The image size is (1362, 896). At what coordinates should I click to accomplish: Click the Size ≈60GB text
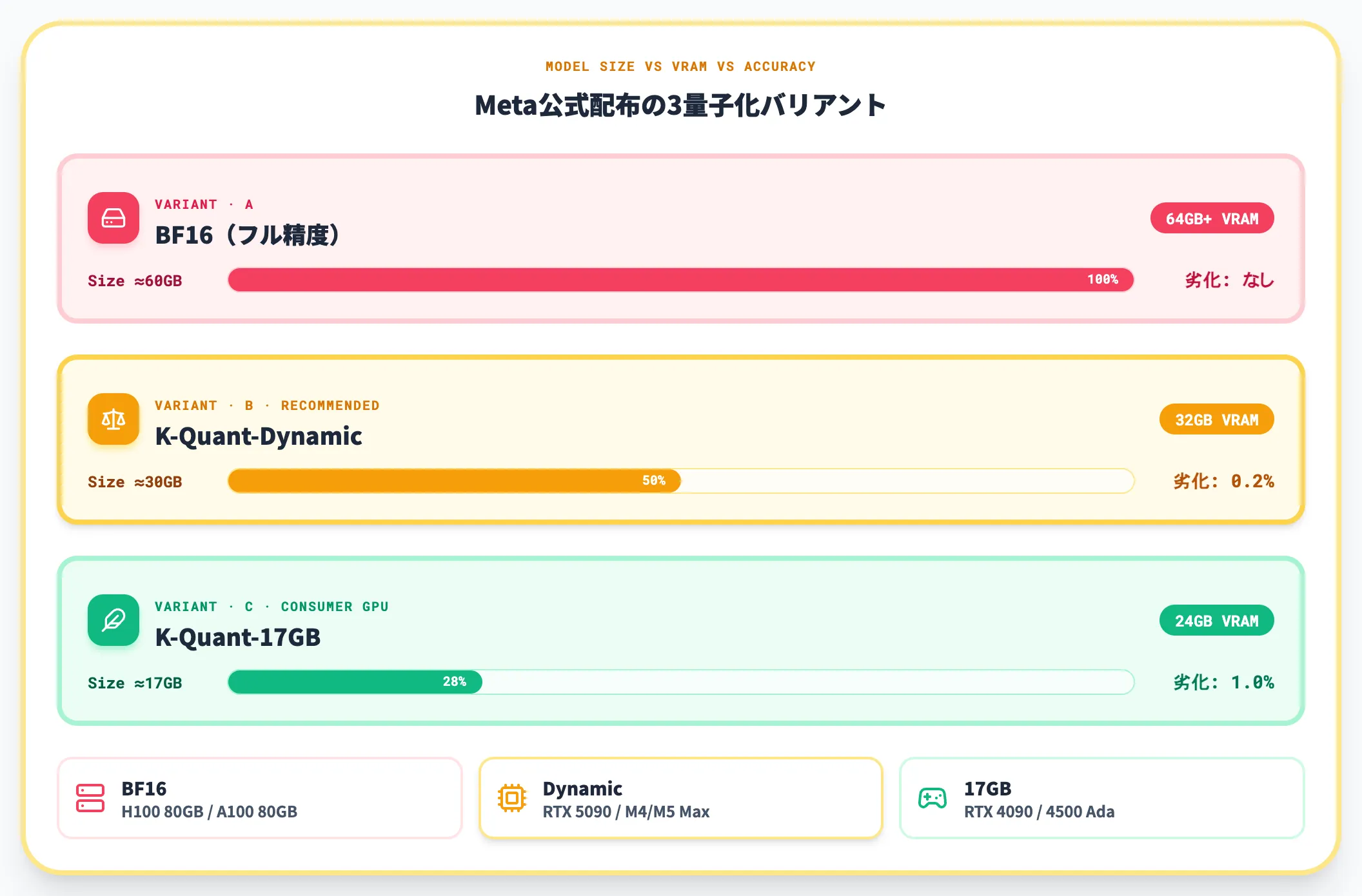135,281
